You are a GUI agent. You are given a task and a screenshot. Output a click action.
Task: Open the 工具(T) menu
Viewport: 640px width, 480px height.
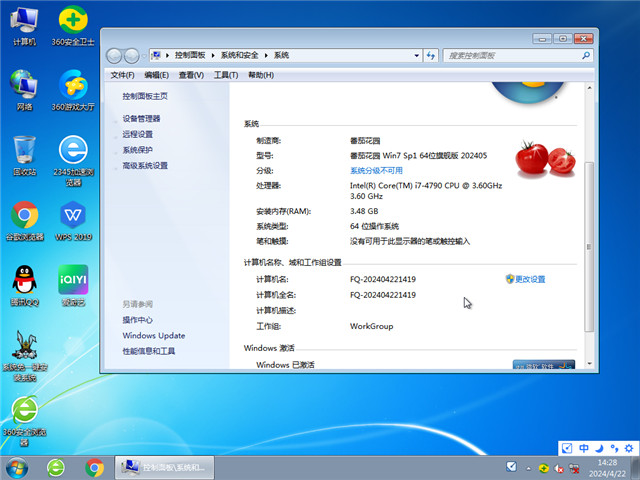point(226,75)
